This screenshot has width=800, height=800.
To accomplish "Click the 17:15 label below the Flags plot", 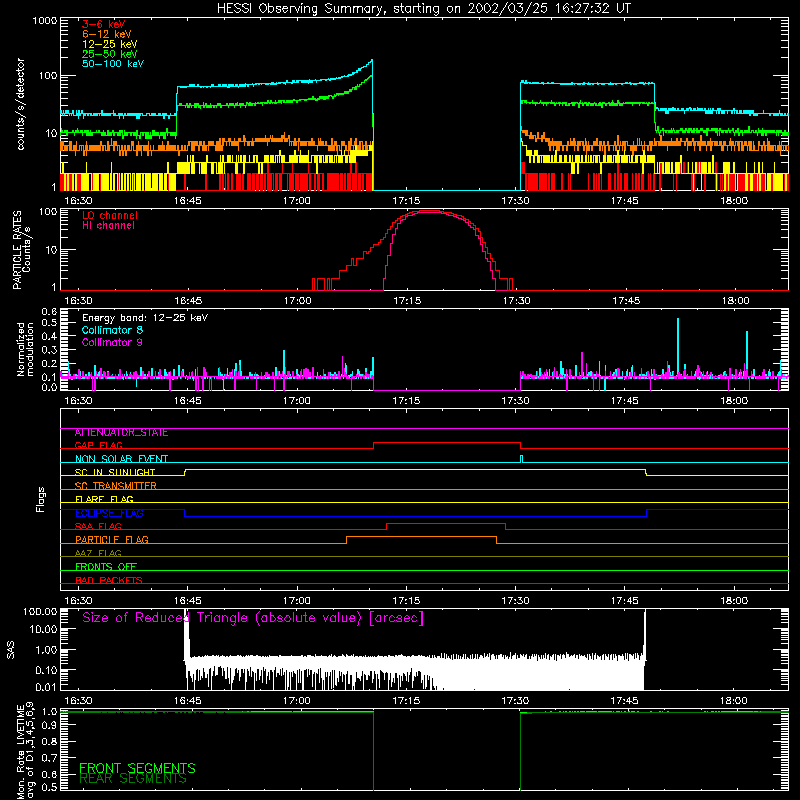I will [x=406, y=601].
